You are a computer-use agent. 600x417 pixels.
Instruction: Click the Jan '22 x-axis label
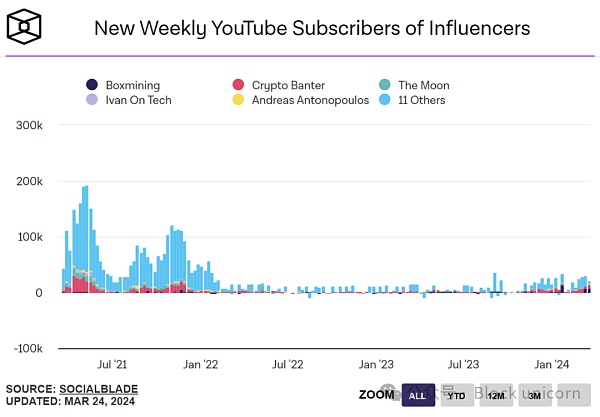(x=201, y=364)
